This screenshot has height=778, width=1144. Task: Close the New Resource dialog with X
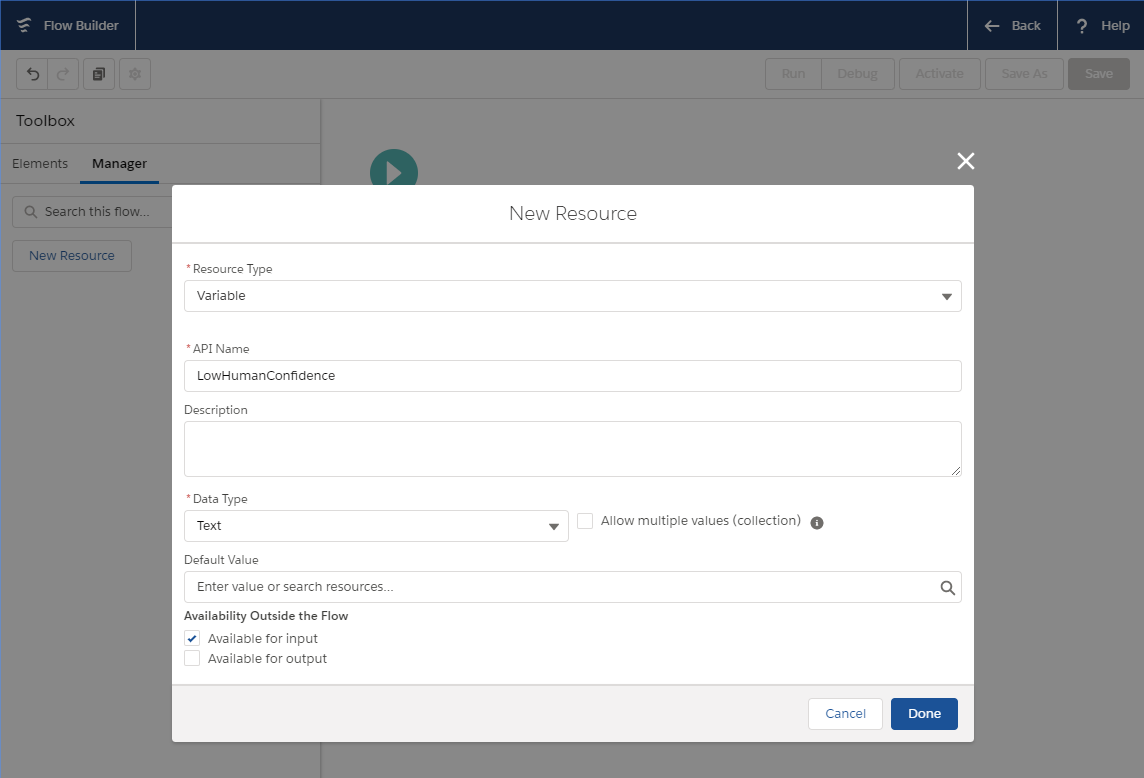[965, 161]
